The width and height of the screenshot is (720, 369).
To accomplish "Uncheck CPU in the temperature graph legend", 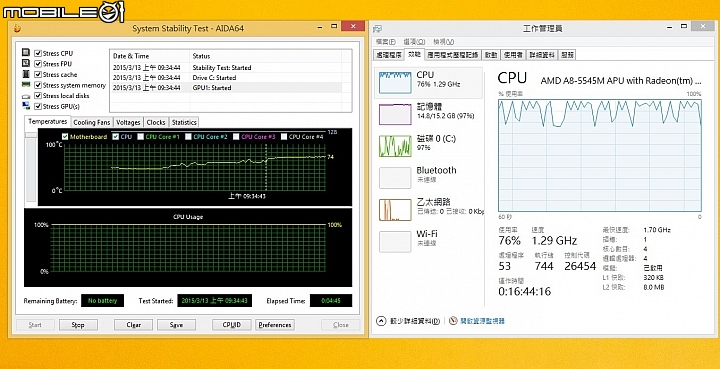I will [x=115, y=136].
